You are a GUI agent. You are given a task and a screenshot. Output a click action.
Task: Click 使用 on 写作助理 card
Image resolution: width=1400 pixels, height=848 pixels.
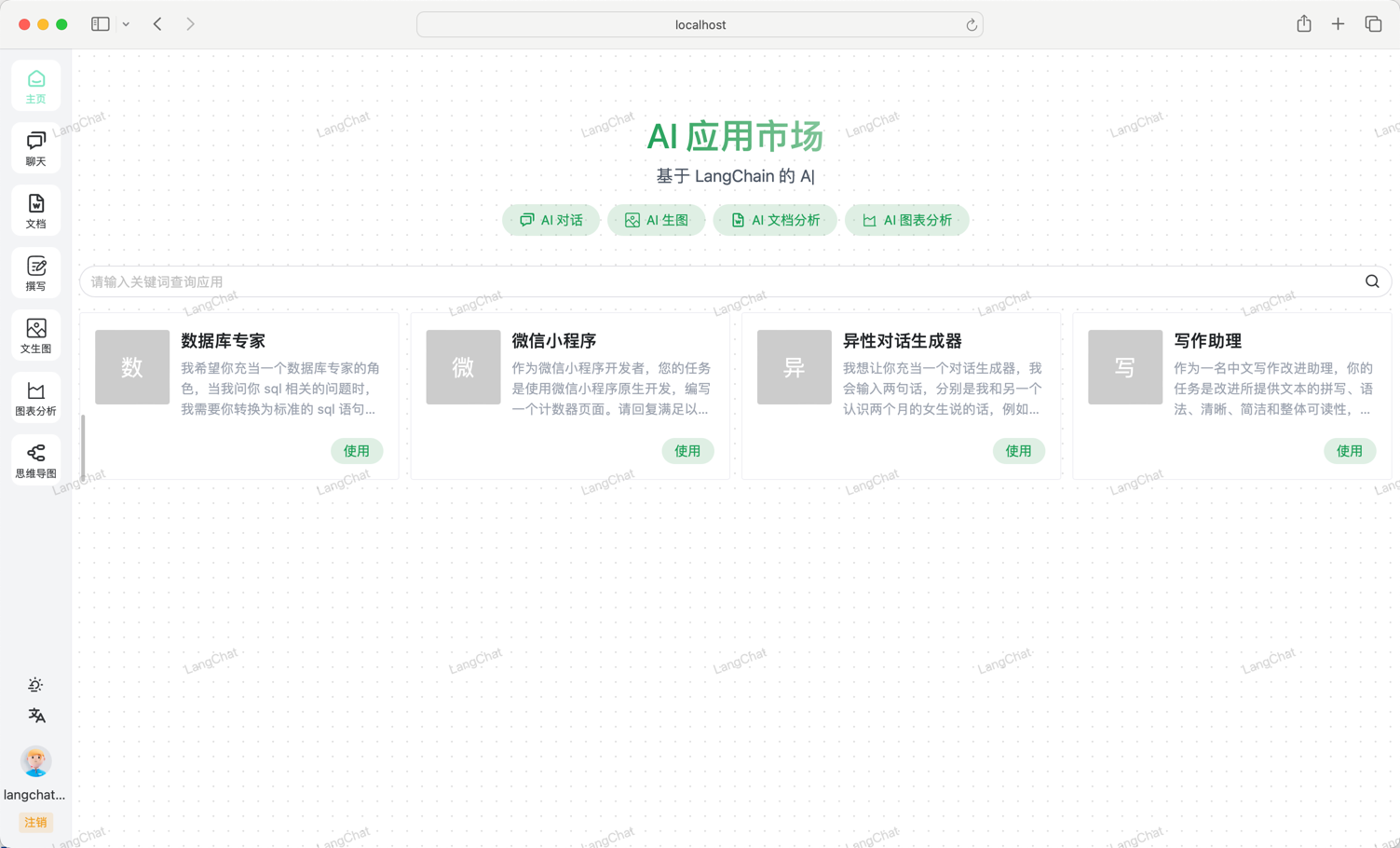(1349, 451)
